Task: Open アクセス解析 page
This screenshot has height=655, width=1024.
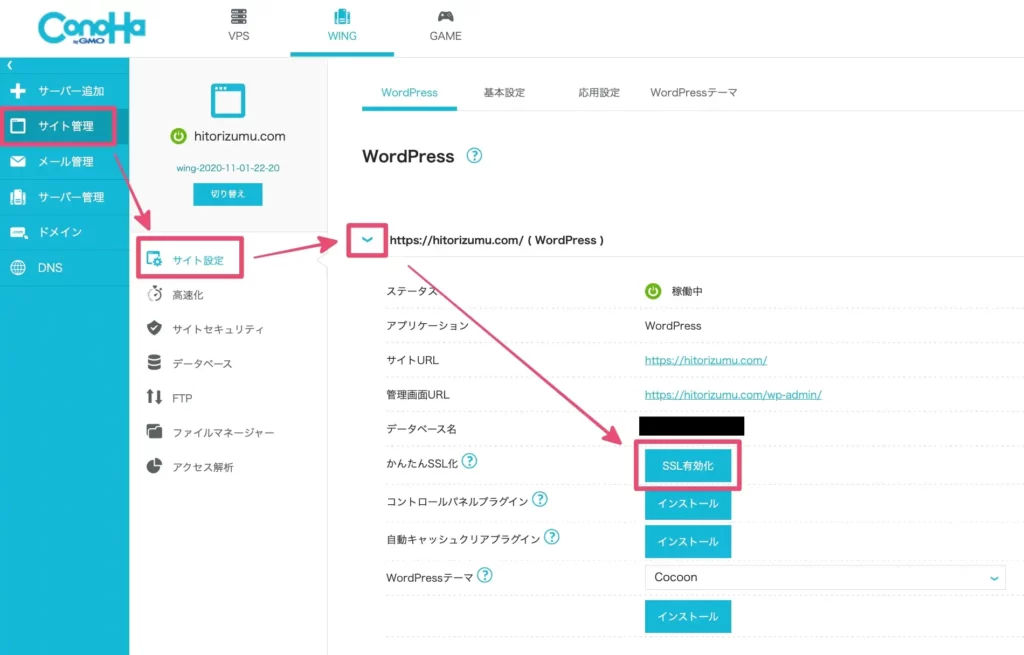Action: [202, 467]
